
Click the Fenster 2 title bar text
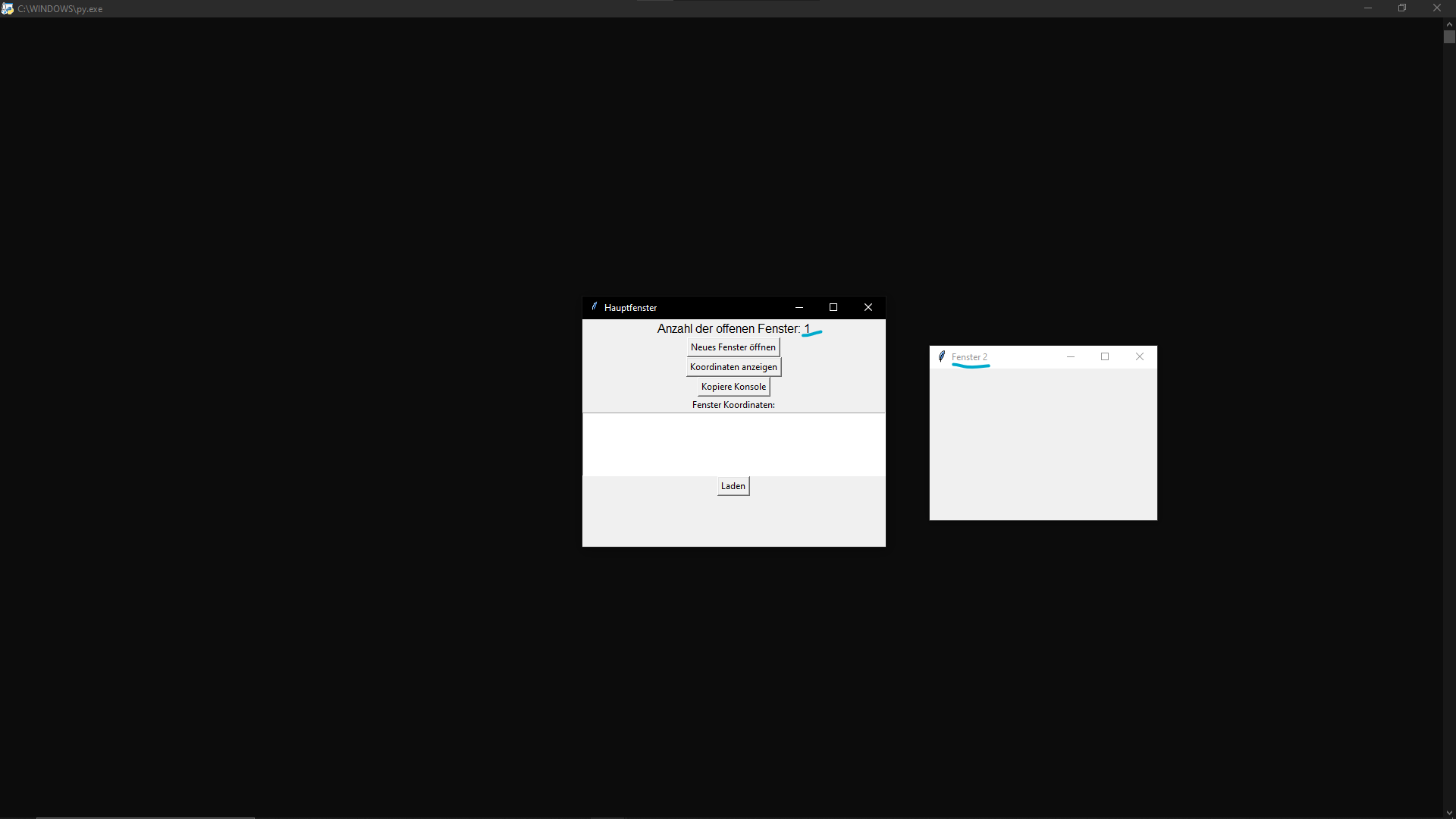[969, 357]
